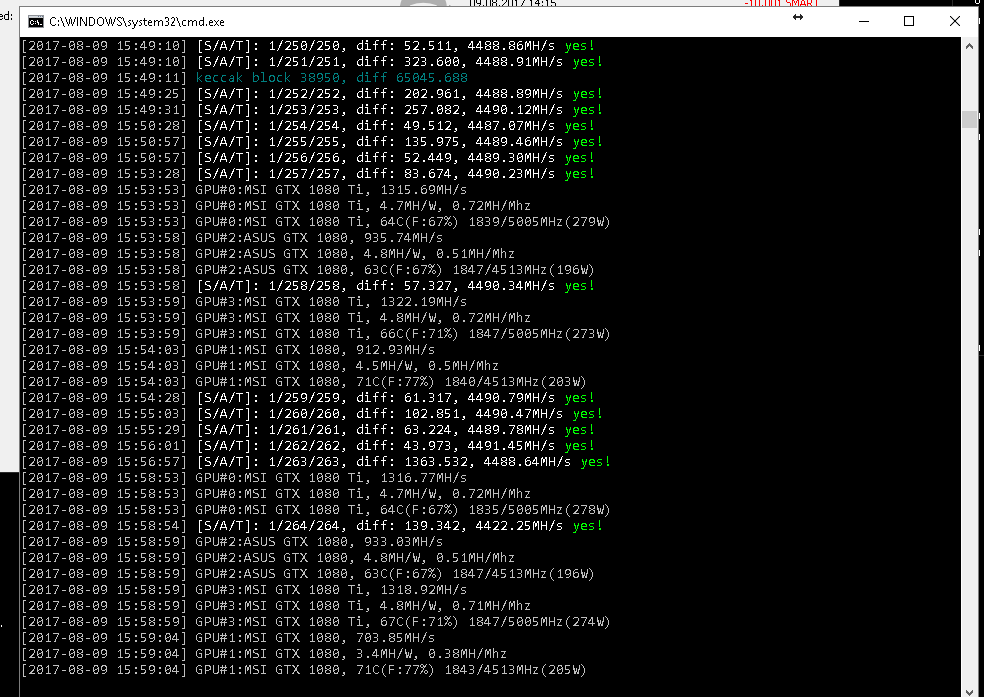
Task: Click the share line 1/259/259
Action: pos(308,398)
